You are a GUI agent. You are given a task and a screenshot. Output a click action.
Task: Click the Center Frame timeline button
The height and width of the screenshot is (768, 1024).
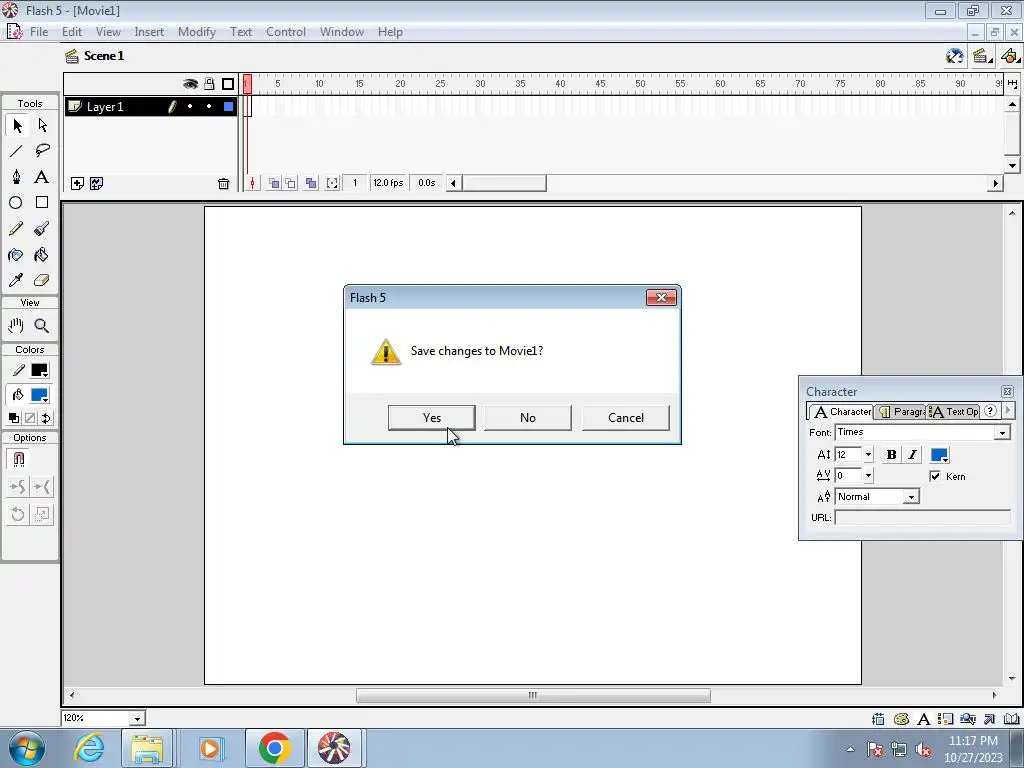point(253,184)
